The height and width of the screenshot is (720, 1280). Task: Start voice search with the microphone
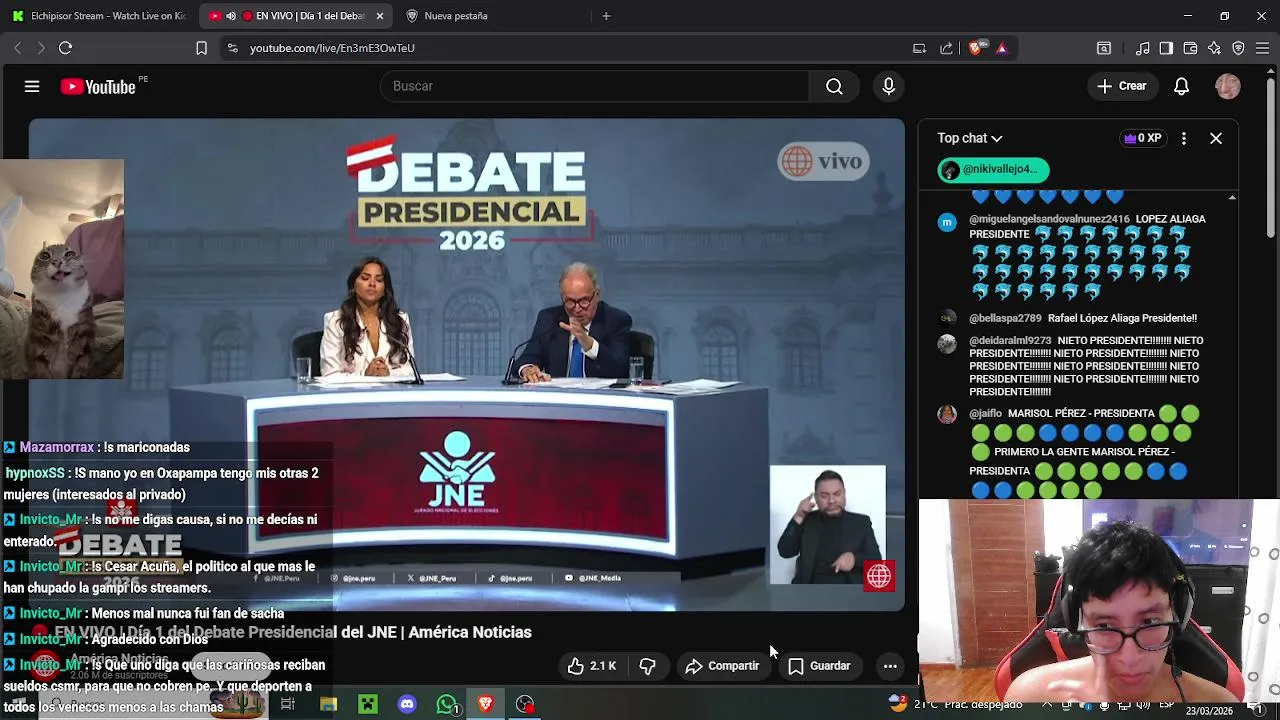pyautogui.click(x=888, y=86)
